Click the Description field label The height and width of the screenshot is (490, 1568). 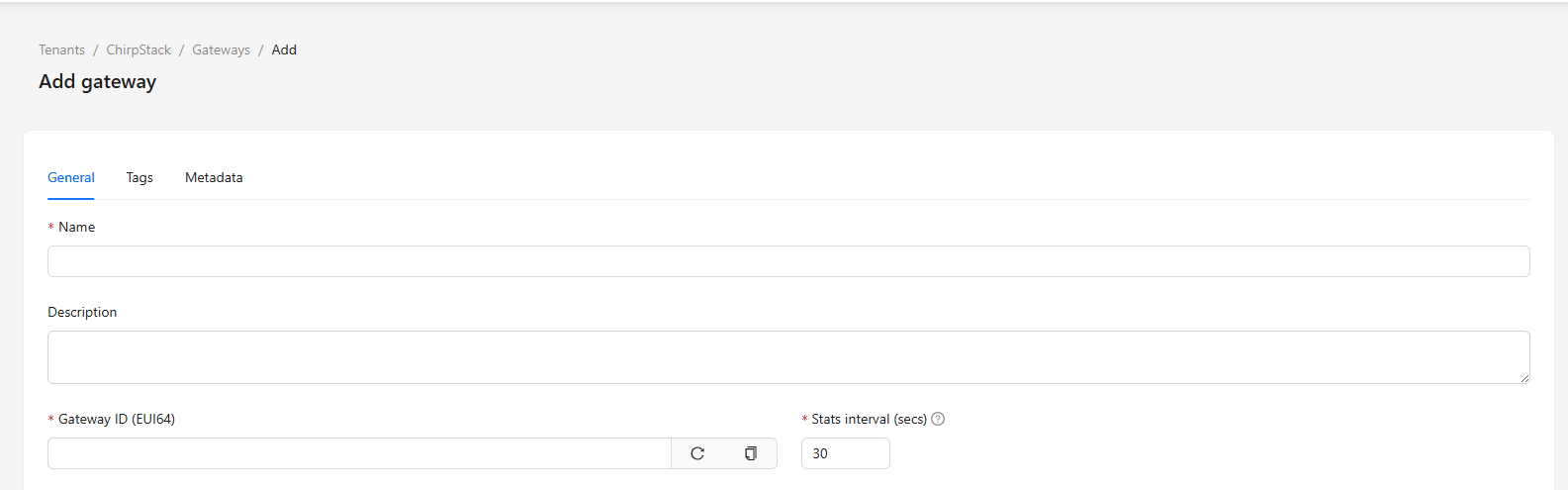[82, 313]
